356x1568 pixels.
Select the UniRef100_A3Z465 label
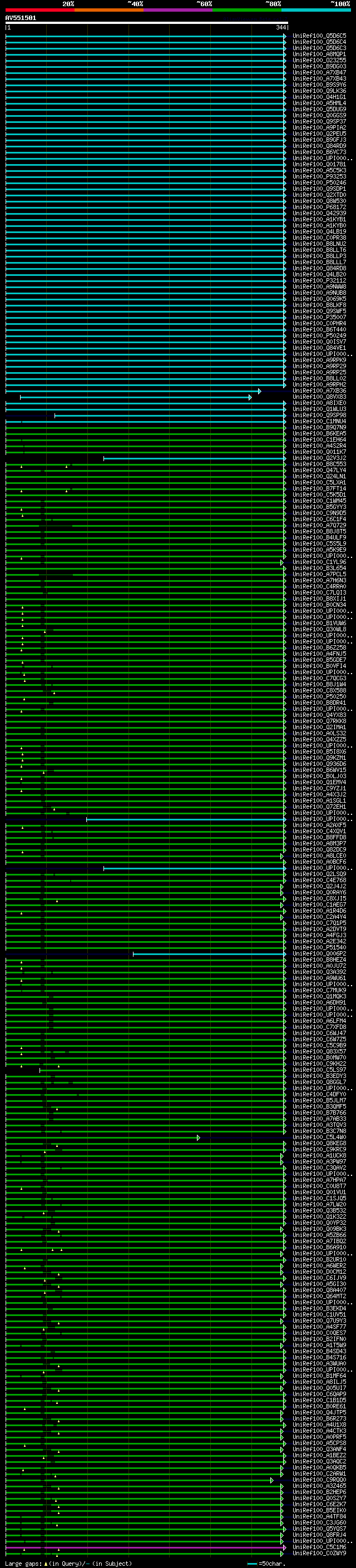tap(319, 1486)
